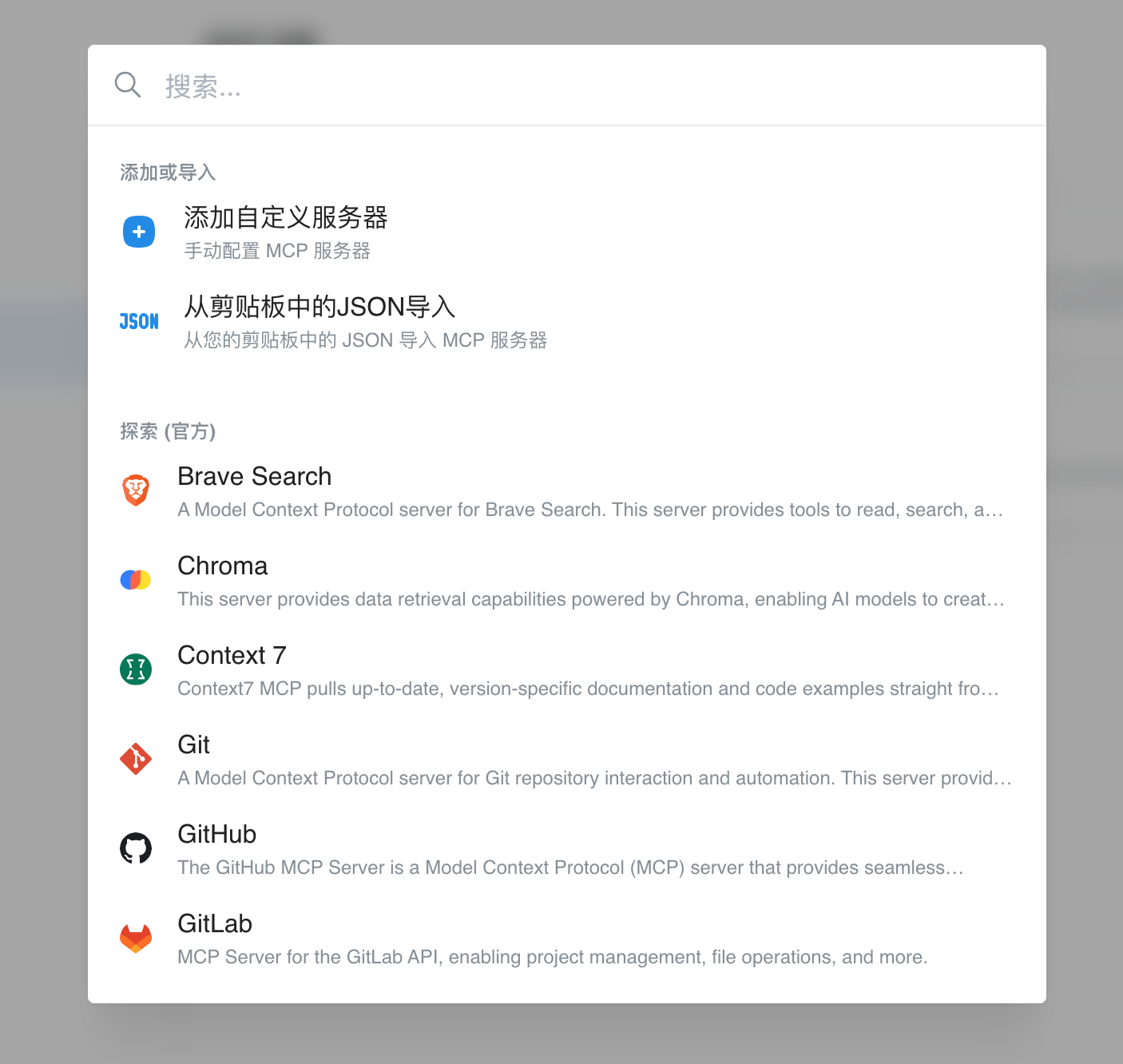Viewport: 1123px width, 1064px height.
Task: Select the Git server title
Action: [194, 744]
